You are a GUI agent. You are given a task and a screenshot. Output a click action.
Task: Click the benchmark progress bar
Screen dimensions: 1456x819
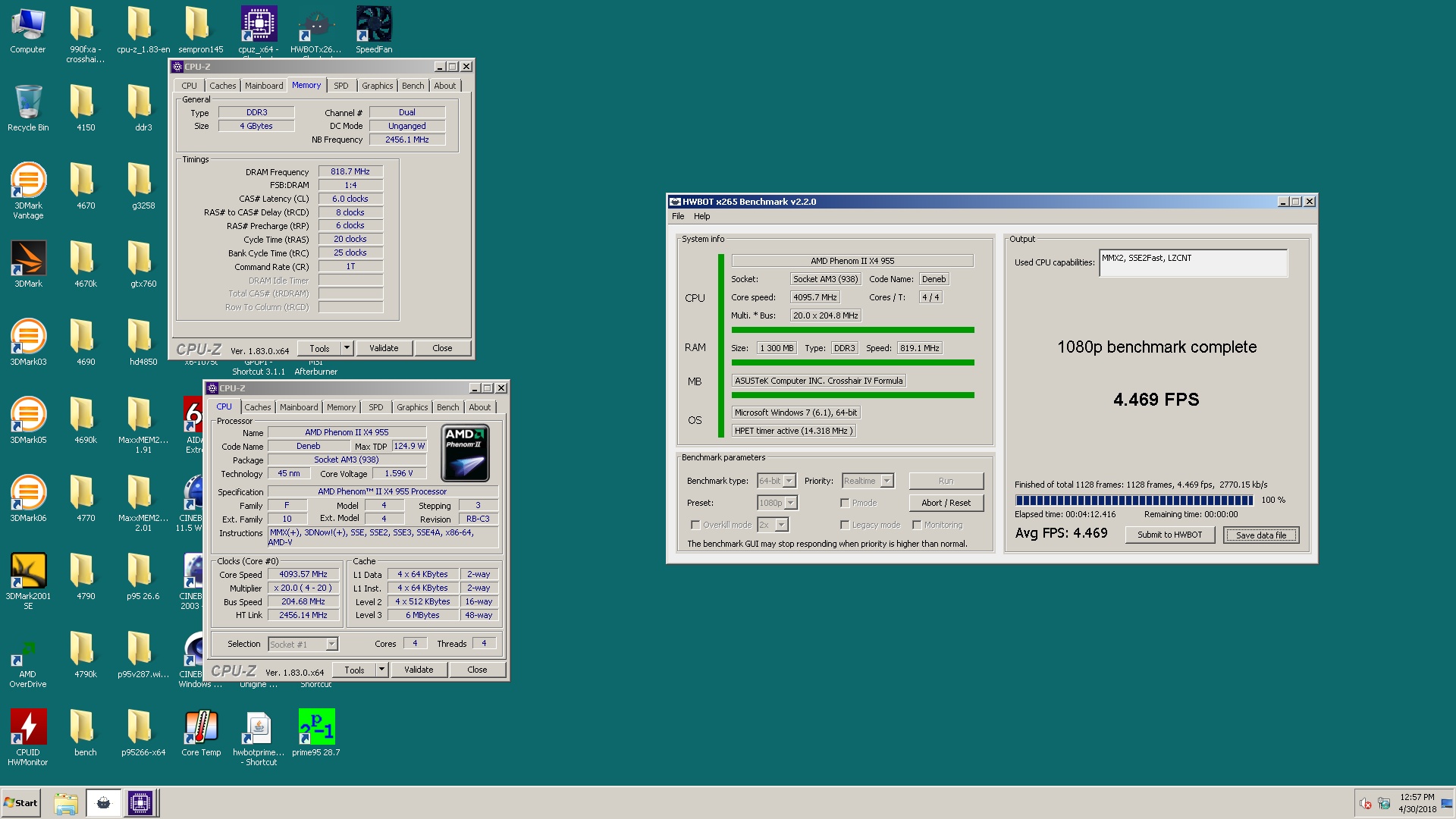tap(1134, 500)
